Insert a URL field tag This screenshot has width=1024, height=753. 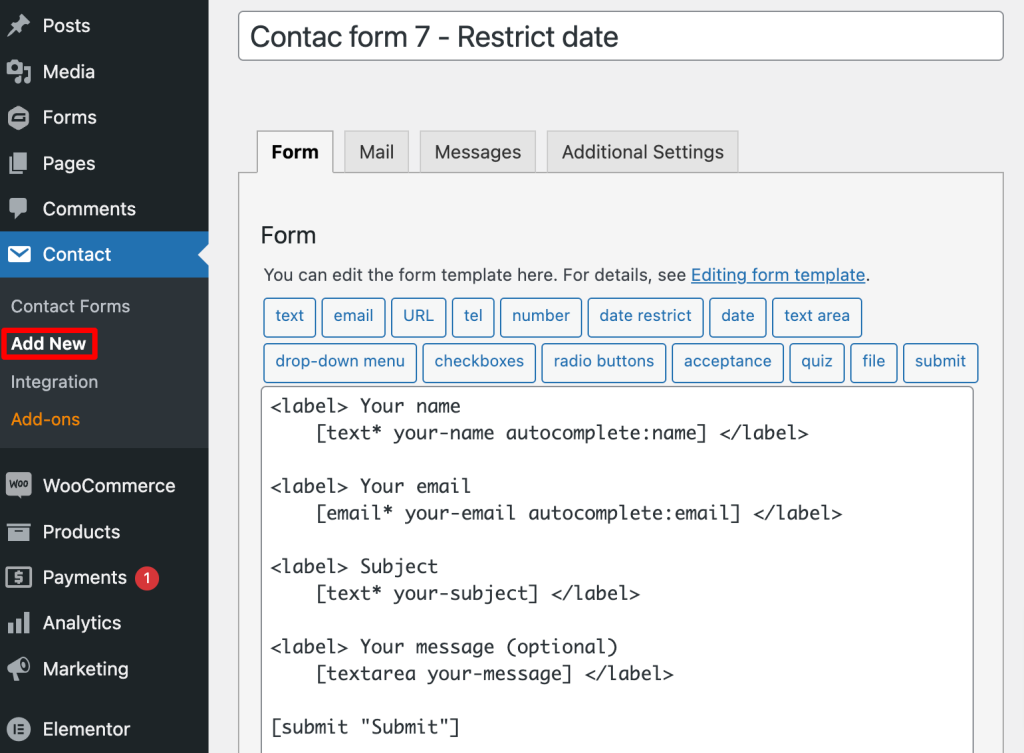click(419, 317)
